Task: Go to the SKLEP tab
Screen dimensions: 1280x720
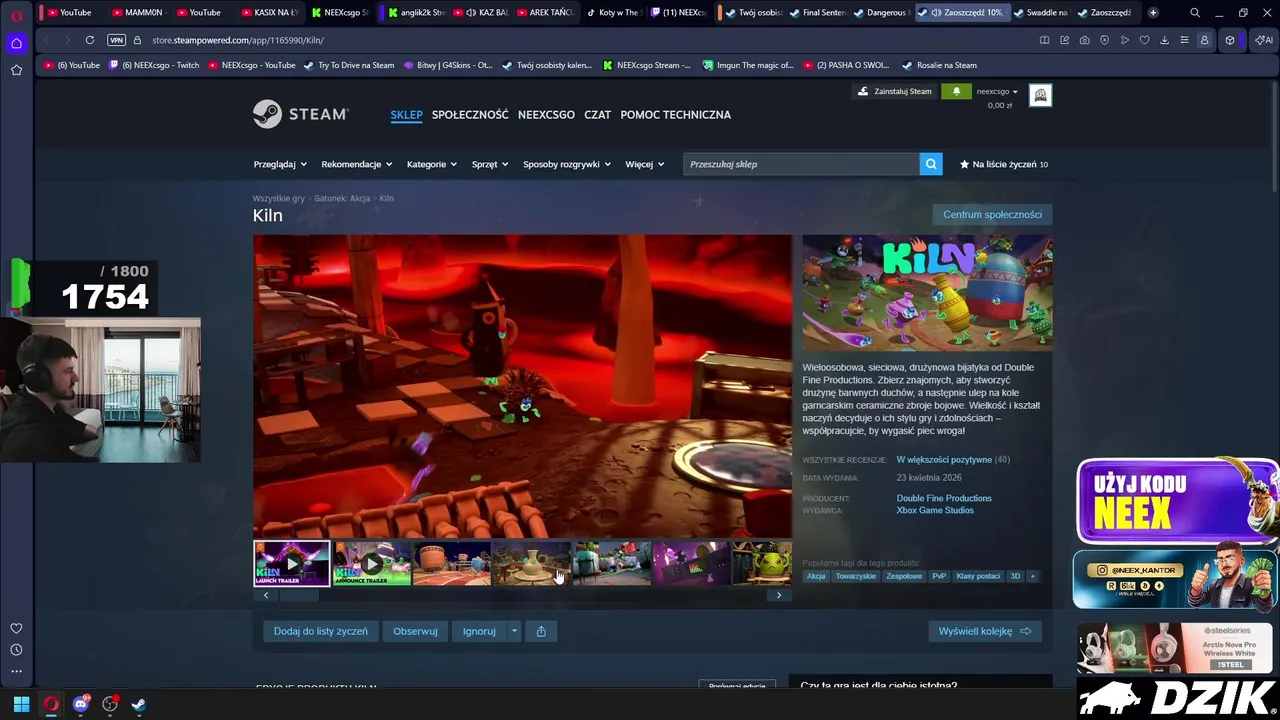Action: pos(406,114)
